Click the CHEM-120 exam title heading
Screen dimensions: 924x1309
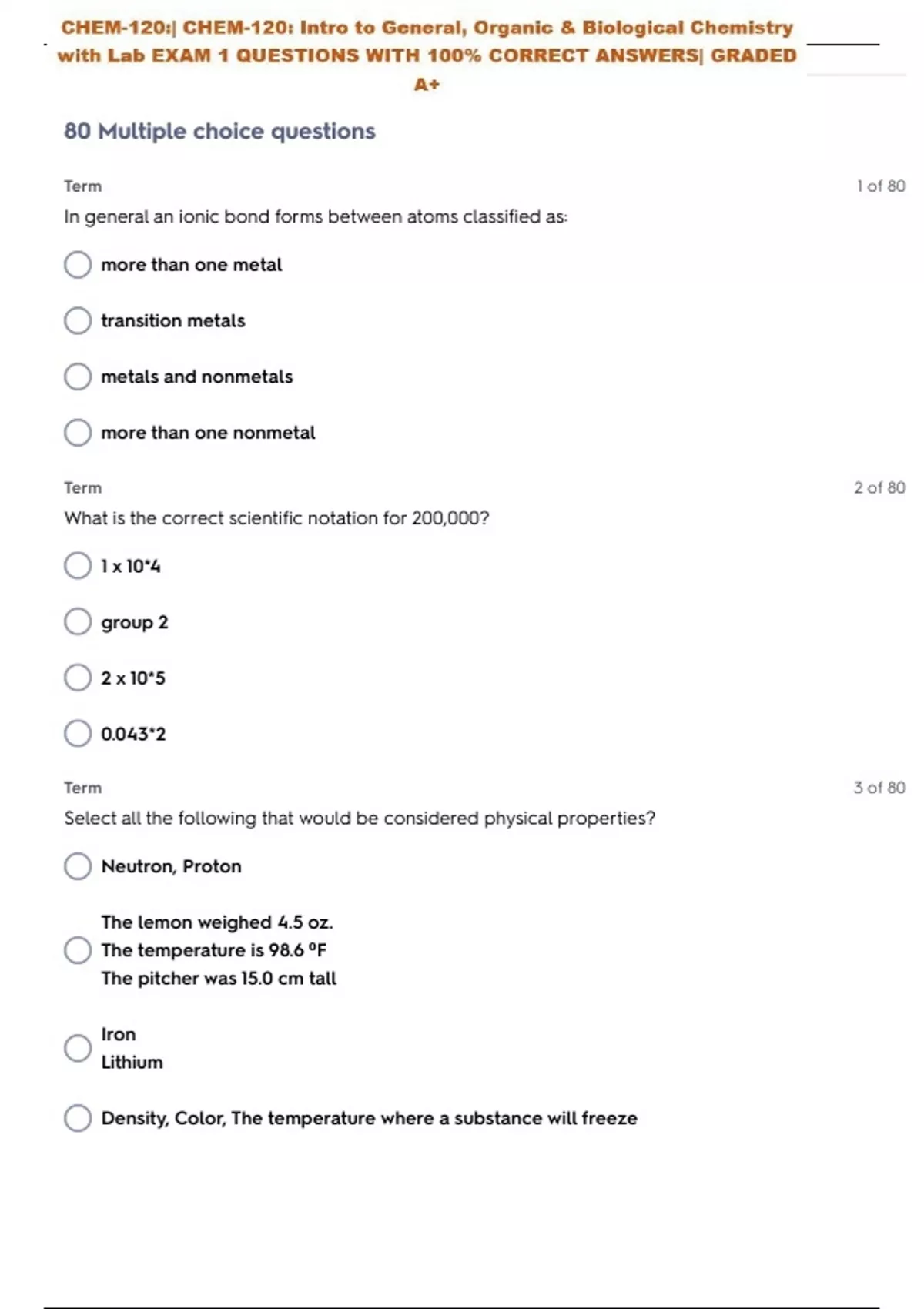427,55
